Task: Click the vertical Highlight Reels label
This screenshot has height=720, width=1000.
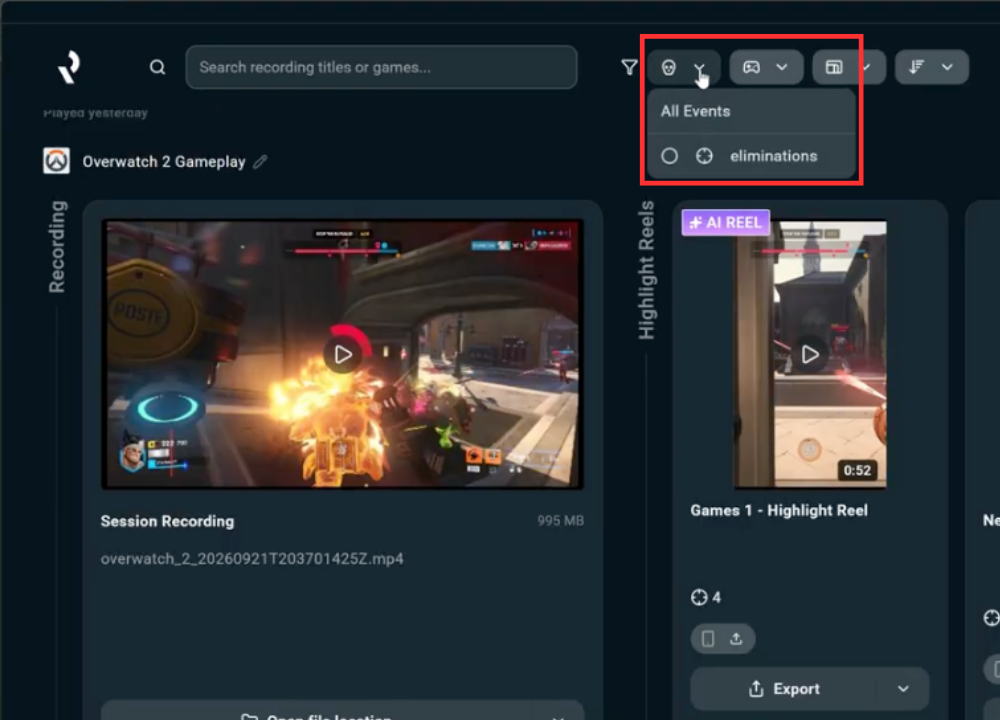Action: (647, 270)
